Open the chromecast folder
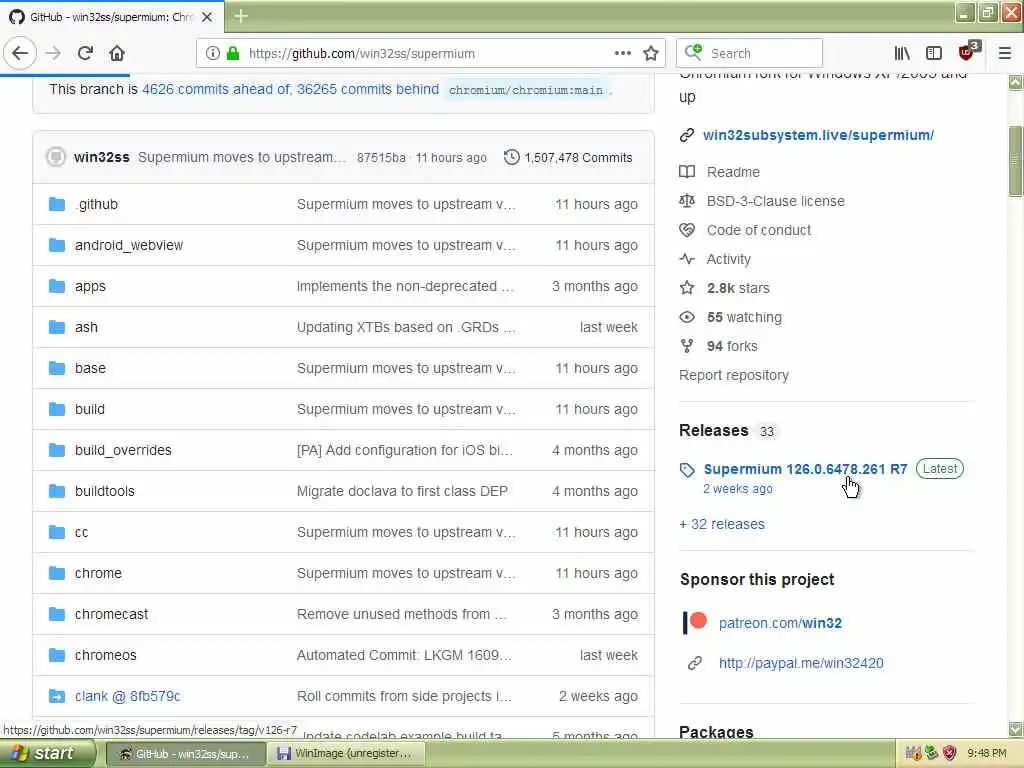The width and height of the screenshot is (1024, 768). (111, 615)
